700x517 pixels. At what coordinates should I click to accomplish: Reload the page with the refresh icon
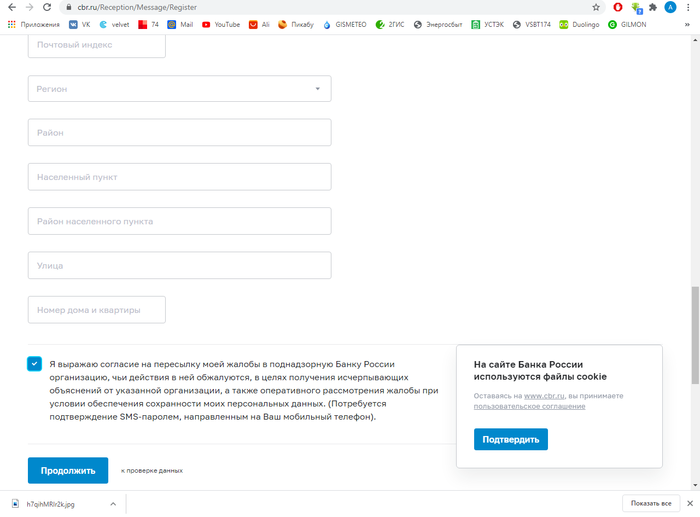pos(48,7)
